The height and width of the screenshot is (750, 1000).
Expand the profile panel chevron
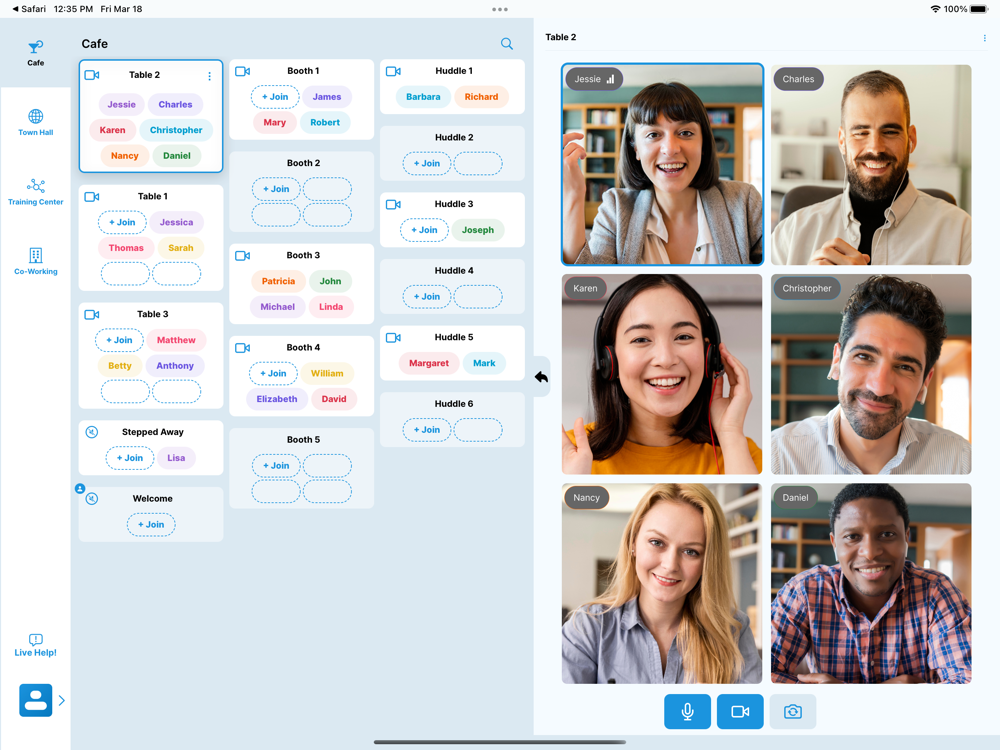(62, 700)
